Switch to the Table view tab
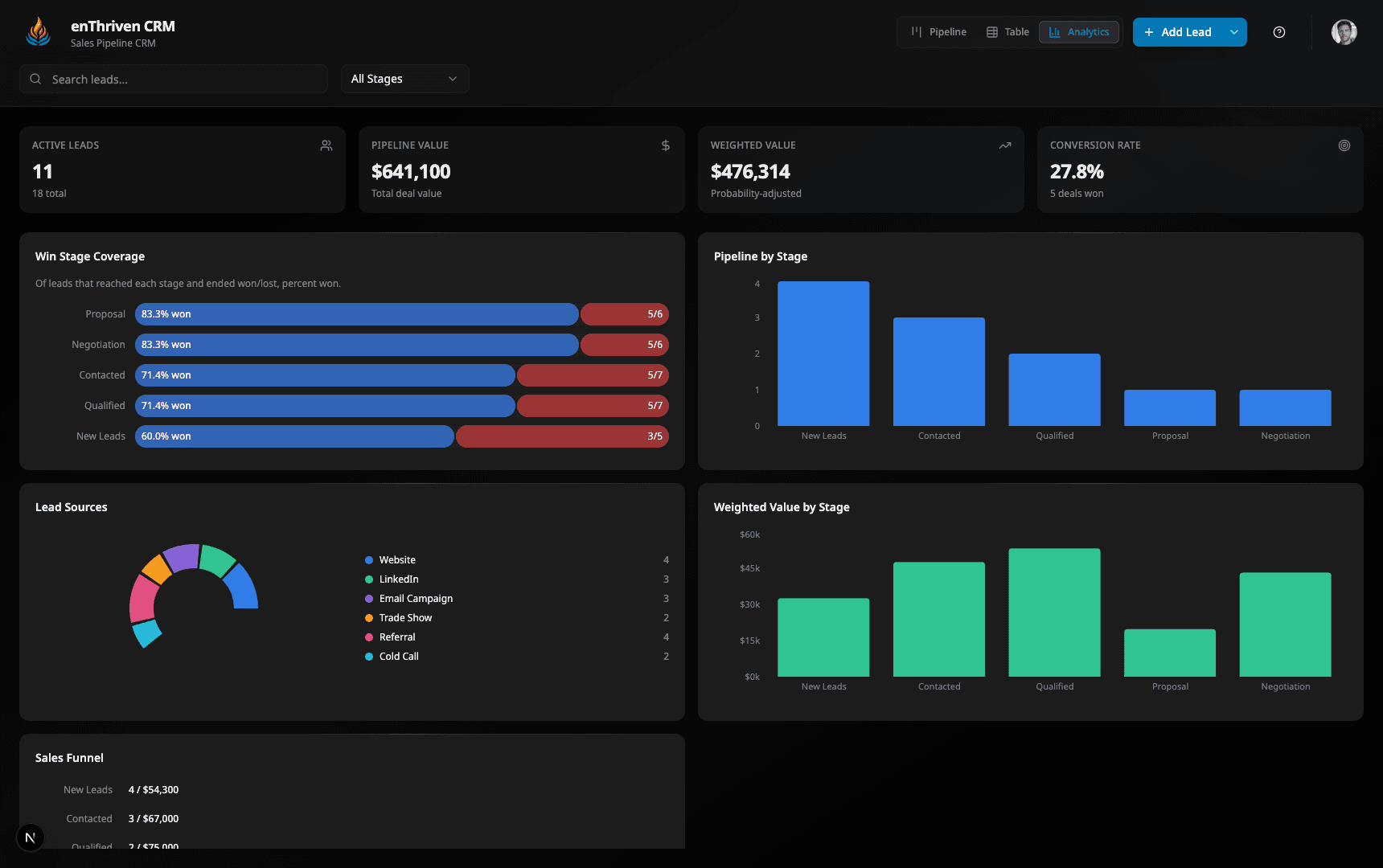The image size is (1383, 868). click(x=1007, y=32)
